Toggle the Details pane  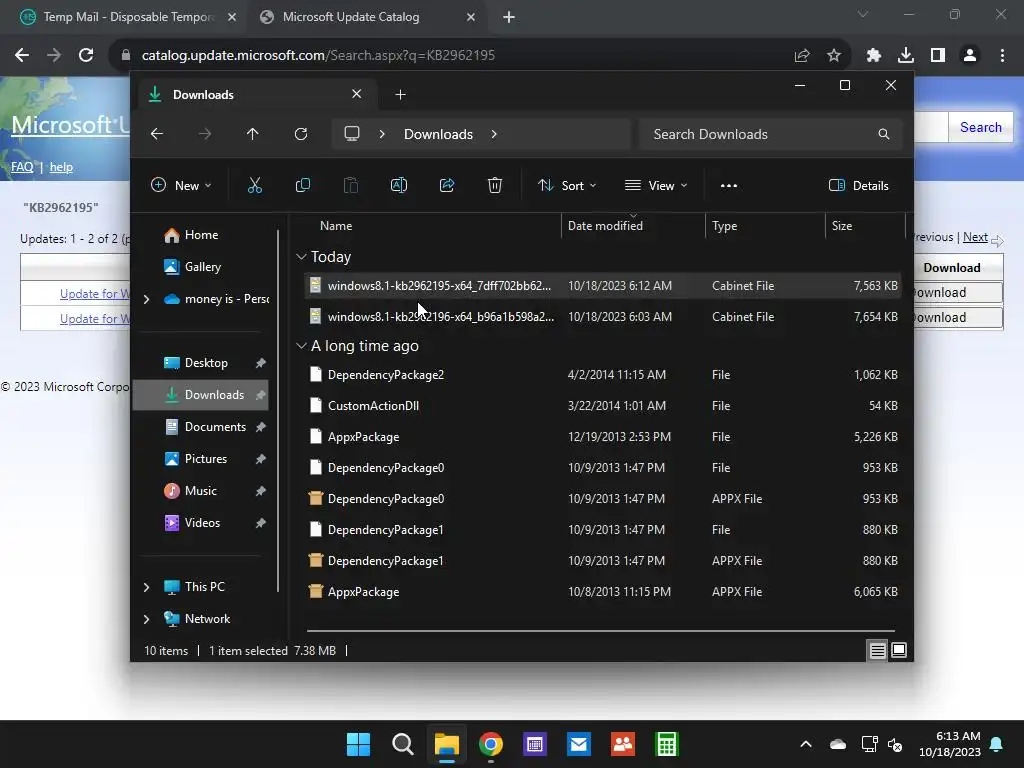(858, 185)
